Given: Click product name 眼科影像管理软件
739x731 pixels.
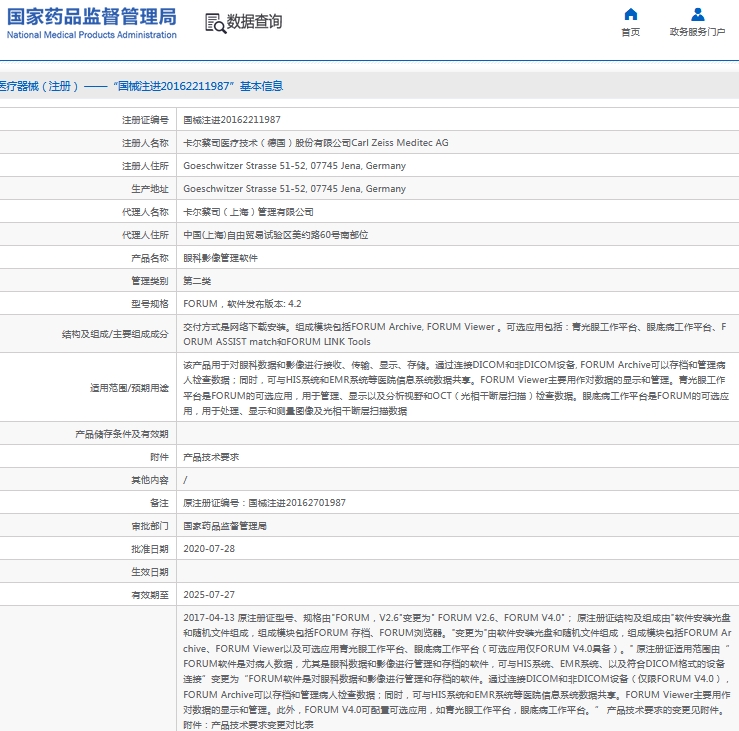Looking at the screenshot, I should coord(221,258).
